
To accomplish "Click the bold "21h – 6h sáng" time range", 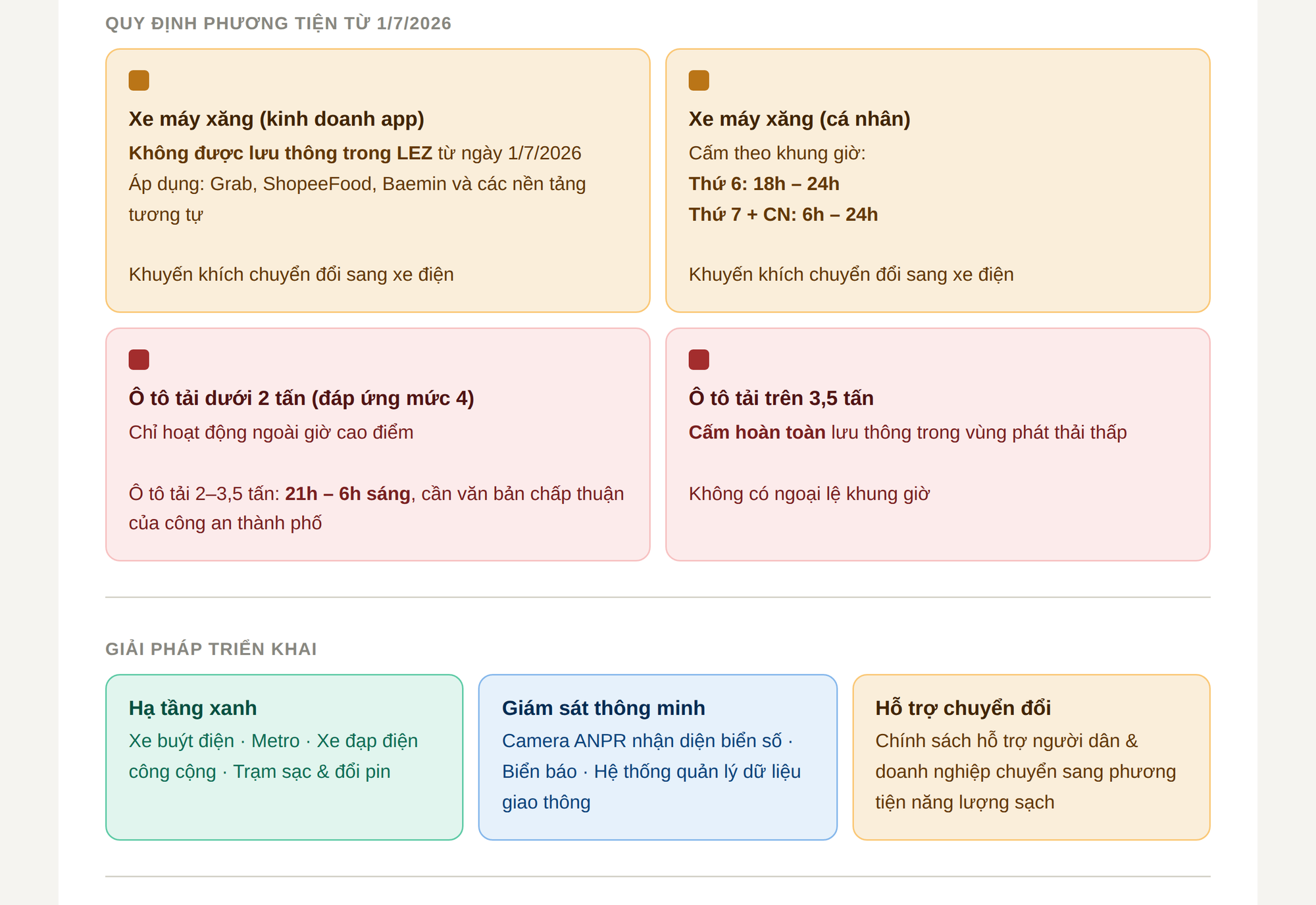I will (347, 494).
